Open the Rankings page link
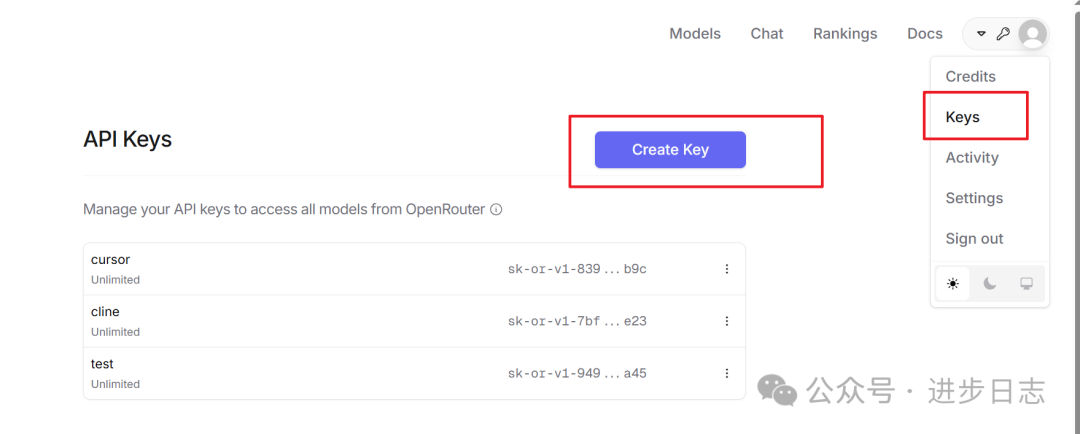The image size is (1080, 434). pyautogui.click(x=845, y=34)
